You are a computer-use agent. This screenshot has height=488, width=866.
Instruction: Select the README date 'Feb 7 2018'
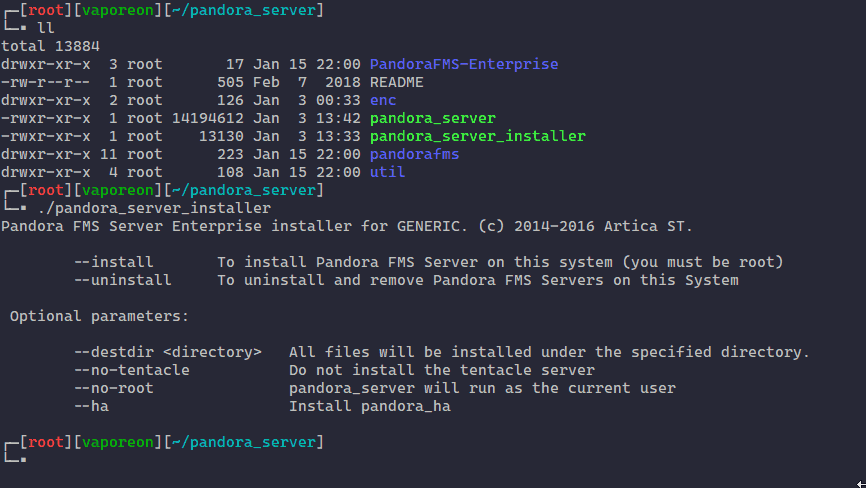point(307,82)
